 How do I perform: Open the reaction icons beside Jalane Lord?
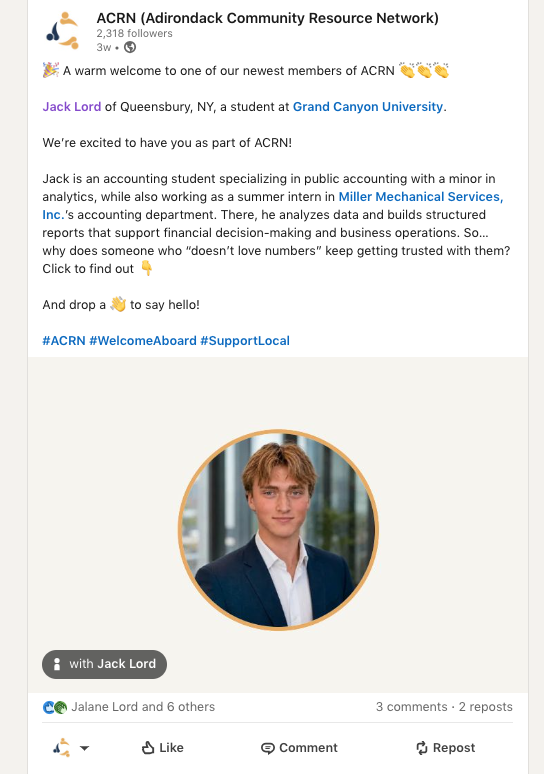[54, 707]
